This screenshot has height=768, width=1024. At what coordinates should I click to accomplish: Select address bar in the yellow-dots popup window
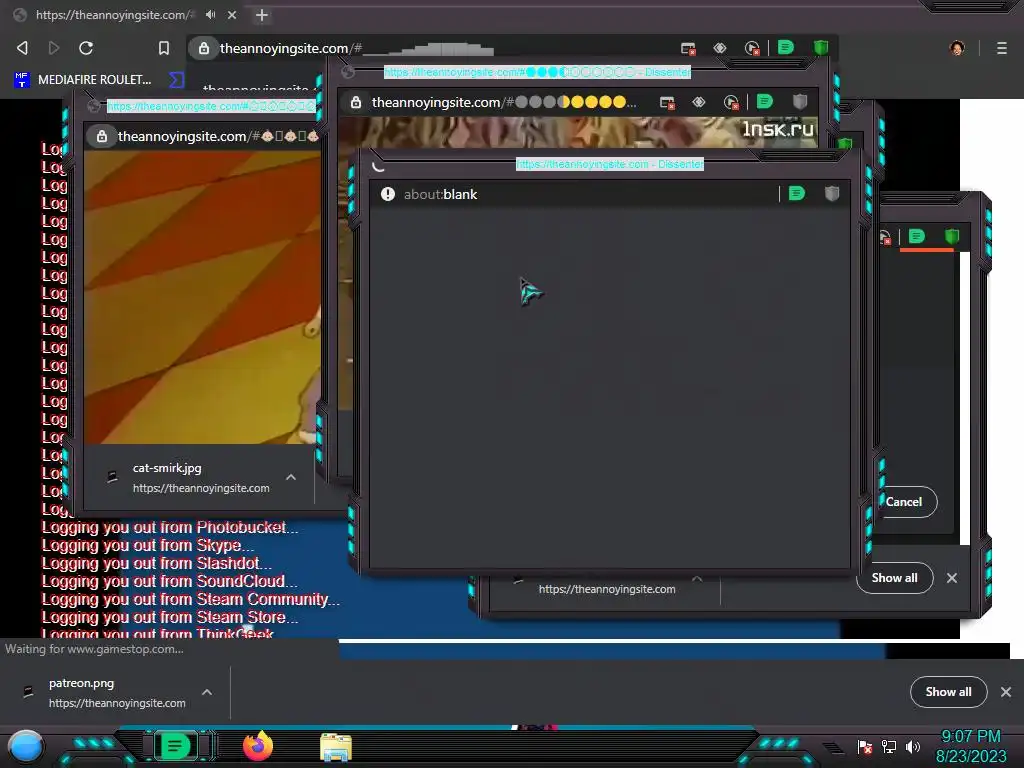[x=503, y=103]
